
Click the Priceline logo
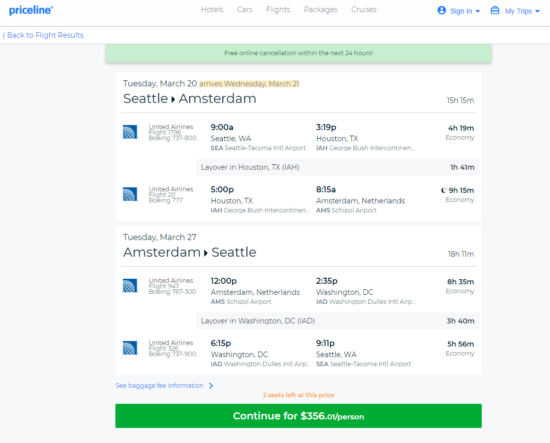(x=31, y=10)
